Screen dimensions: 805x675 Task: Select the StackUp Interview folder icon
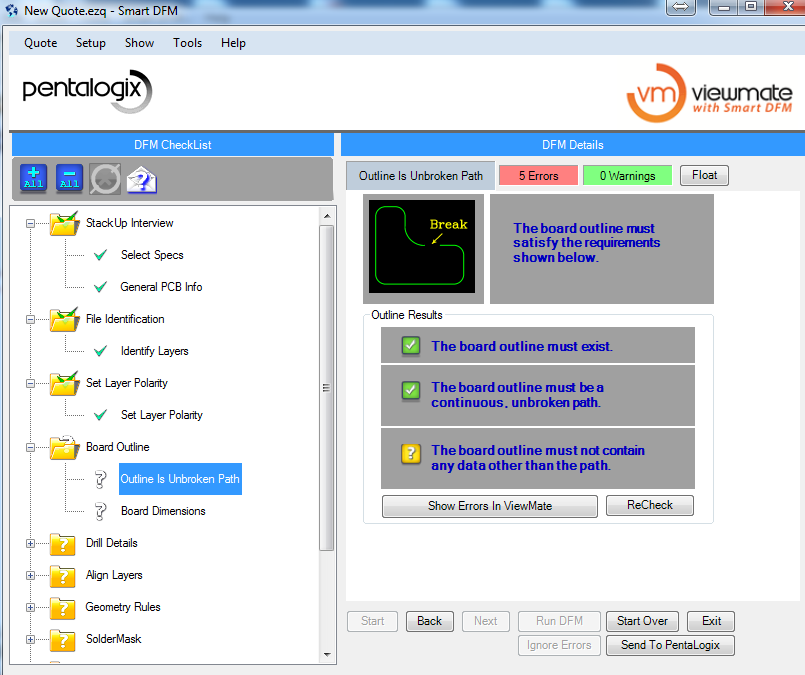[x=64, y=223]
